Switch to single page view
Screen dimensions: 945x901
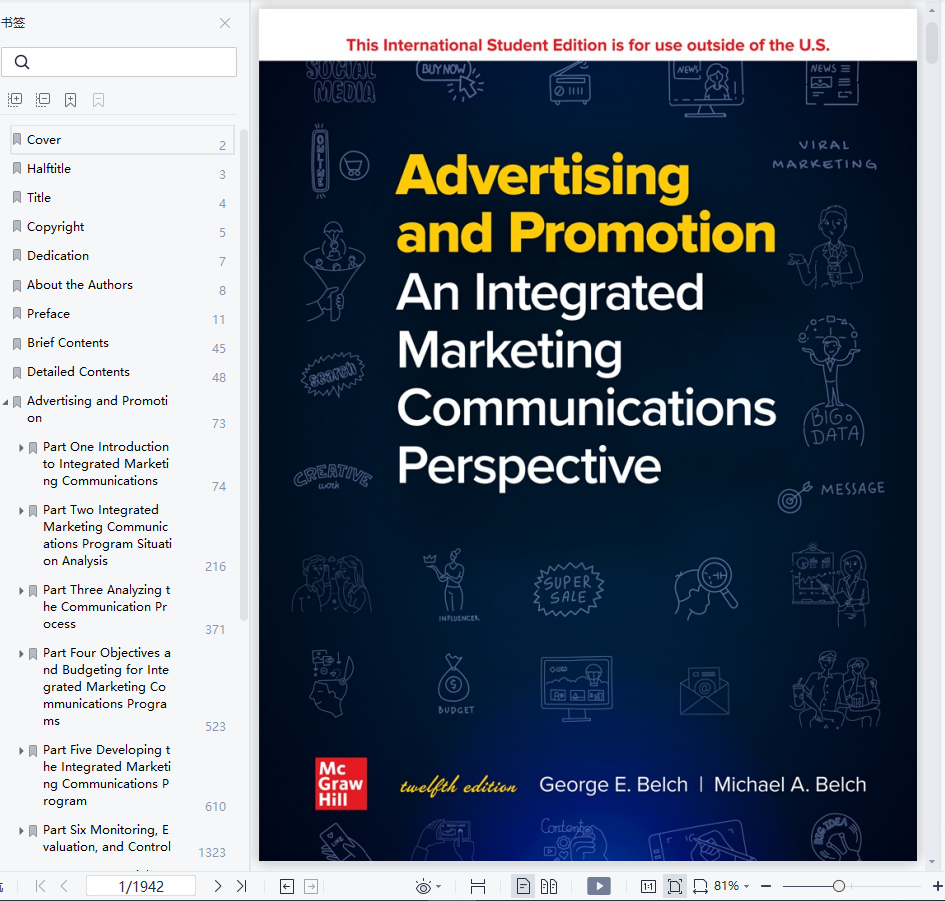pyautogui.click(x=523, y=886)
